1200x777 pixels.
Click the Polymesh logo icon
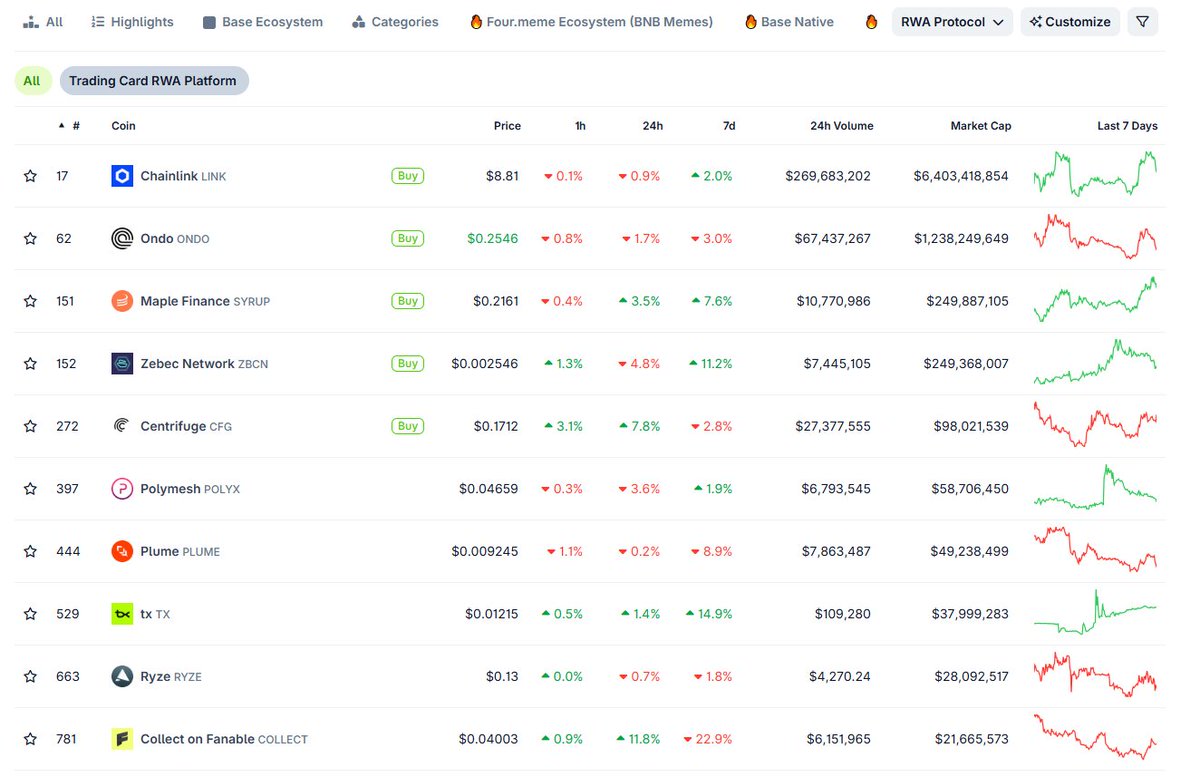tap(122, 489)
